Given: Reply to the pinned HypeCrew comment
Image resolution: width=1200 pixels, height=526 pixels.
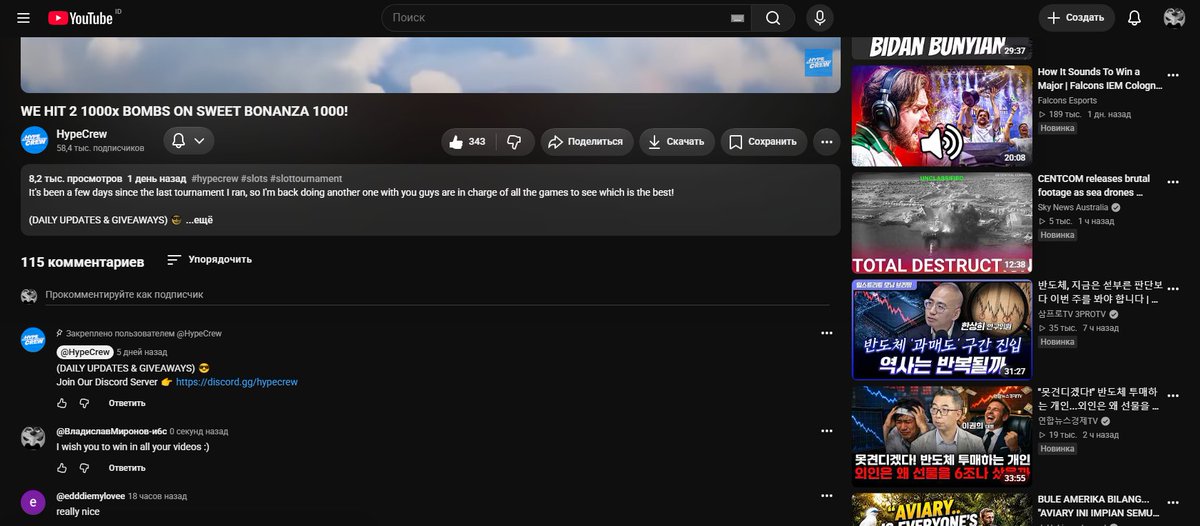Looking at the screenshot, I should tap(127, 403).
